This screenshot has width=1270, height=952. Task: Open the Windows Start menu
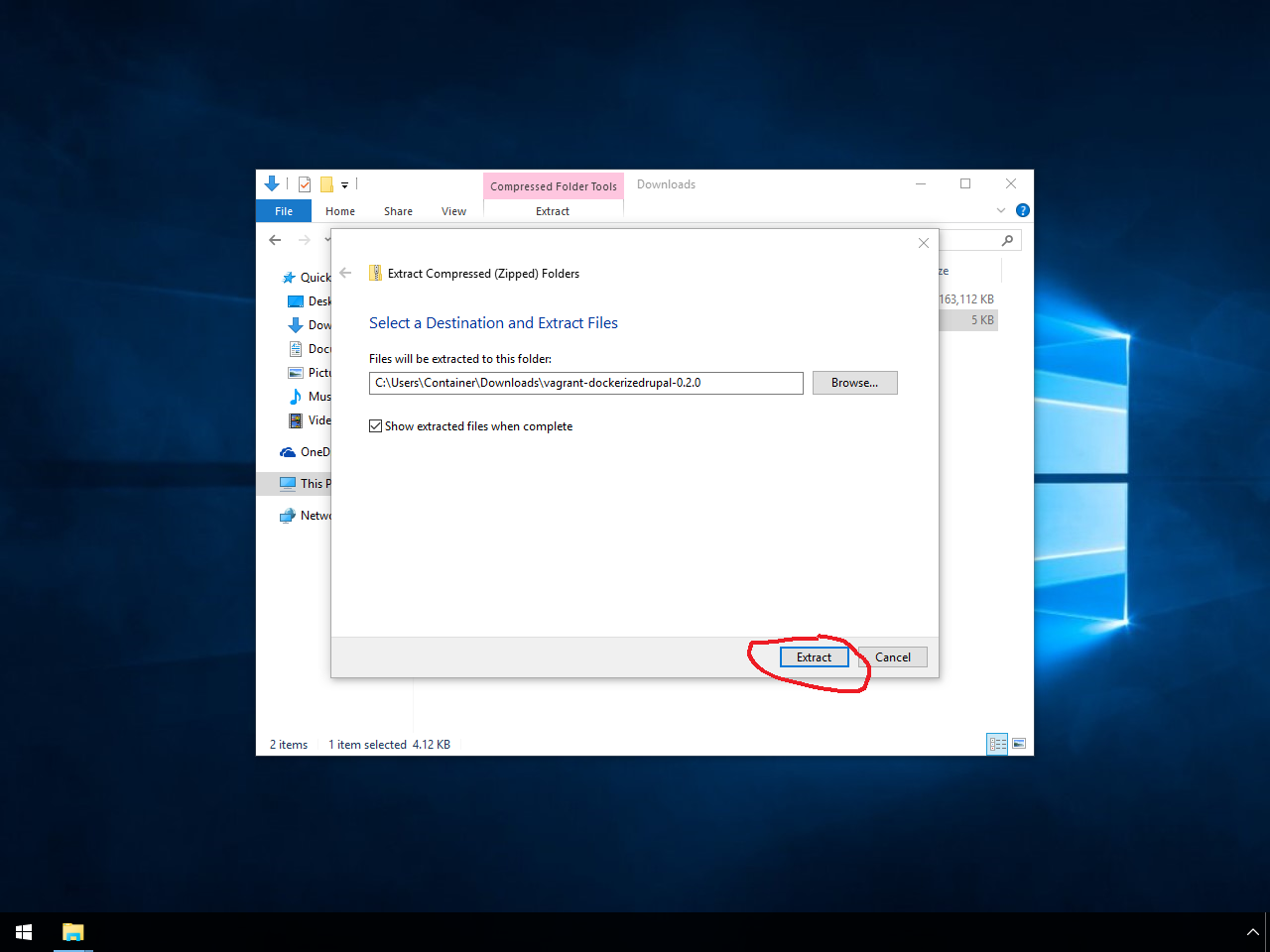24,932
